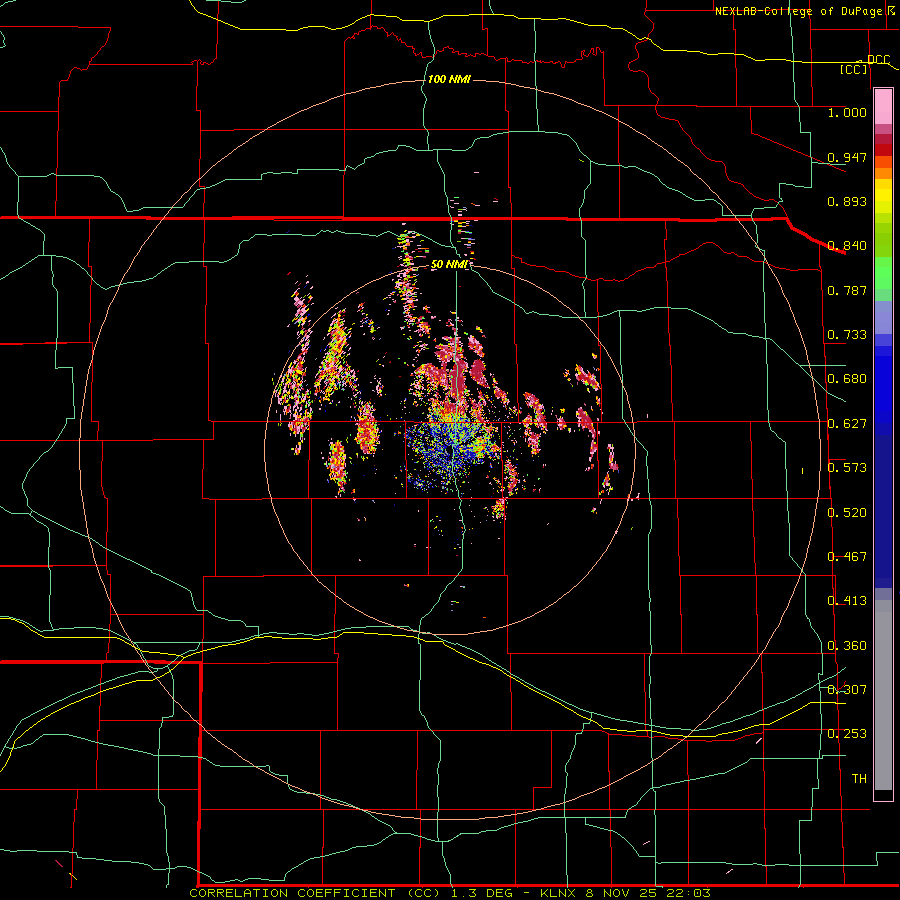Pick the light pink swatch on the color bar
The image size is (900, 900).
click(x=883, y=107)
